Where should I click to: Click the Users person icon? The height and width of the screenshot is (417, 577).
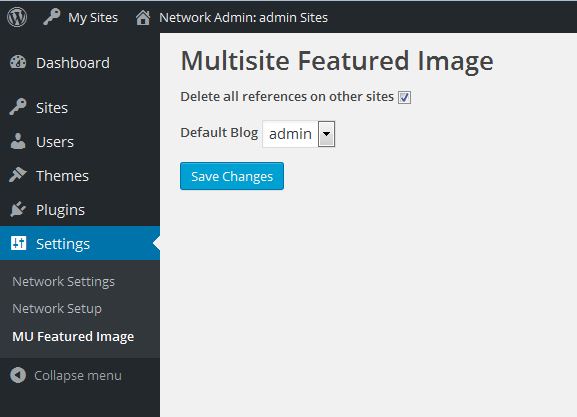coord(18,141)
